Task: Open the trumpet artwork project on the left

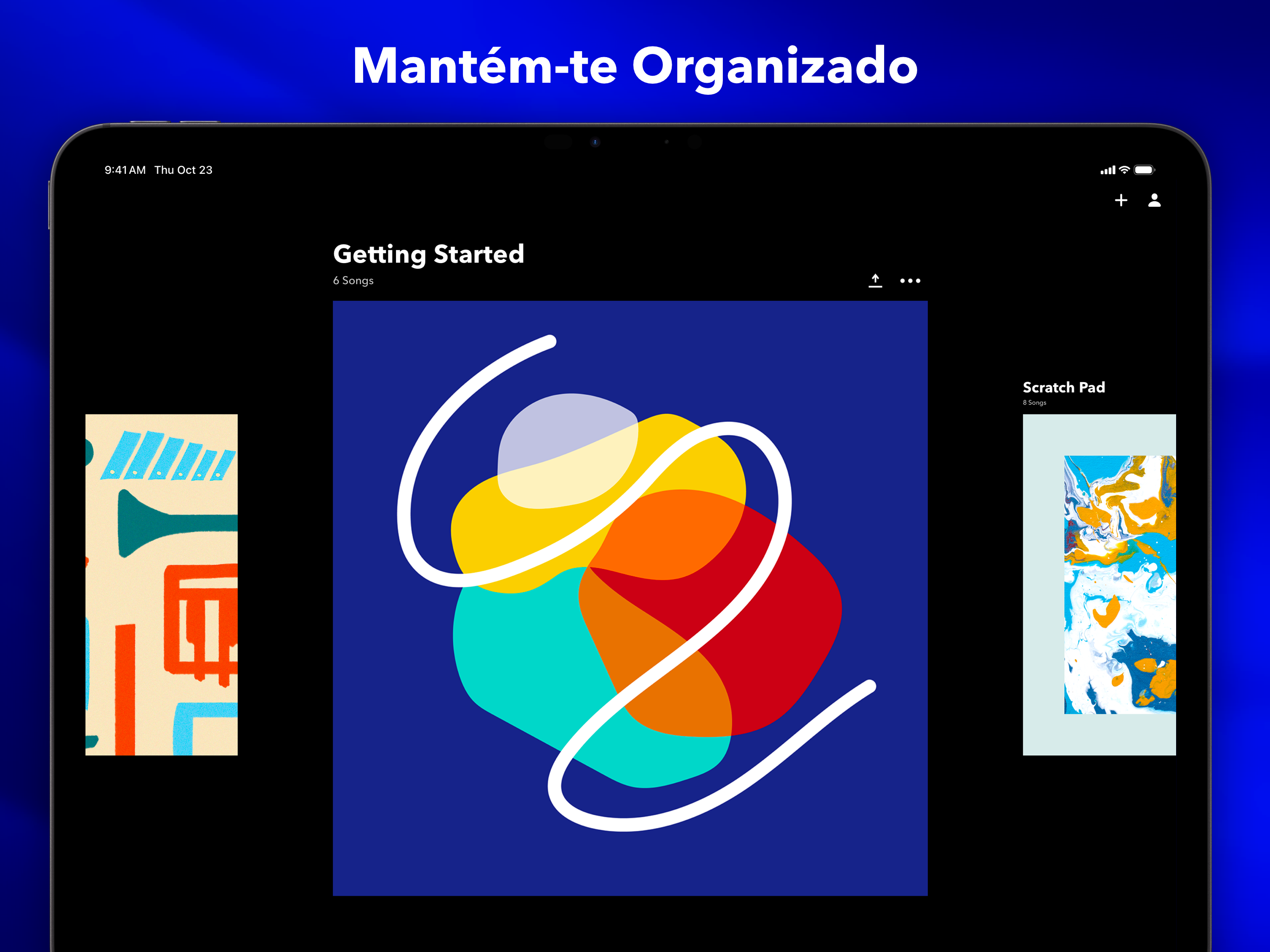Action: point(161,584)
